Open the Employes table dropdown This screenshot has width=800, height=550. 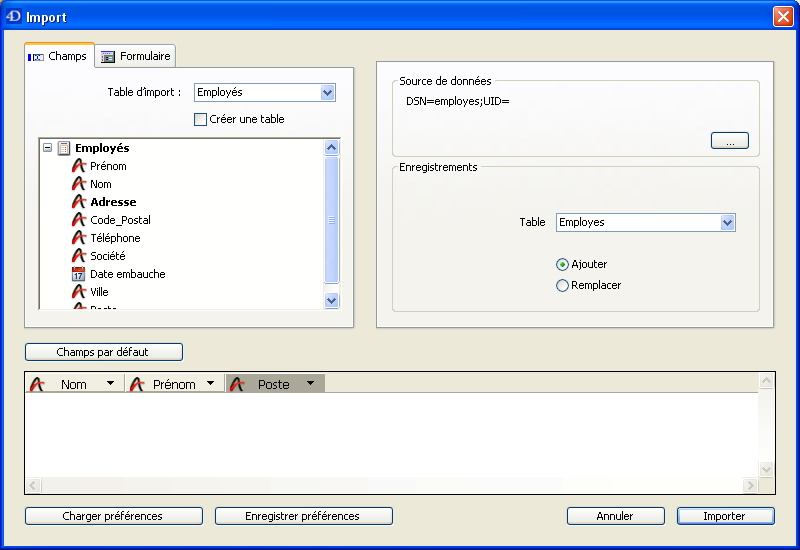[x=727, y=222]
